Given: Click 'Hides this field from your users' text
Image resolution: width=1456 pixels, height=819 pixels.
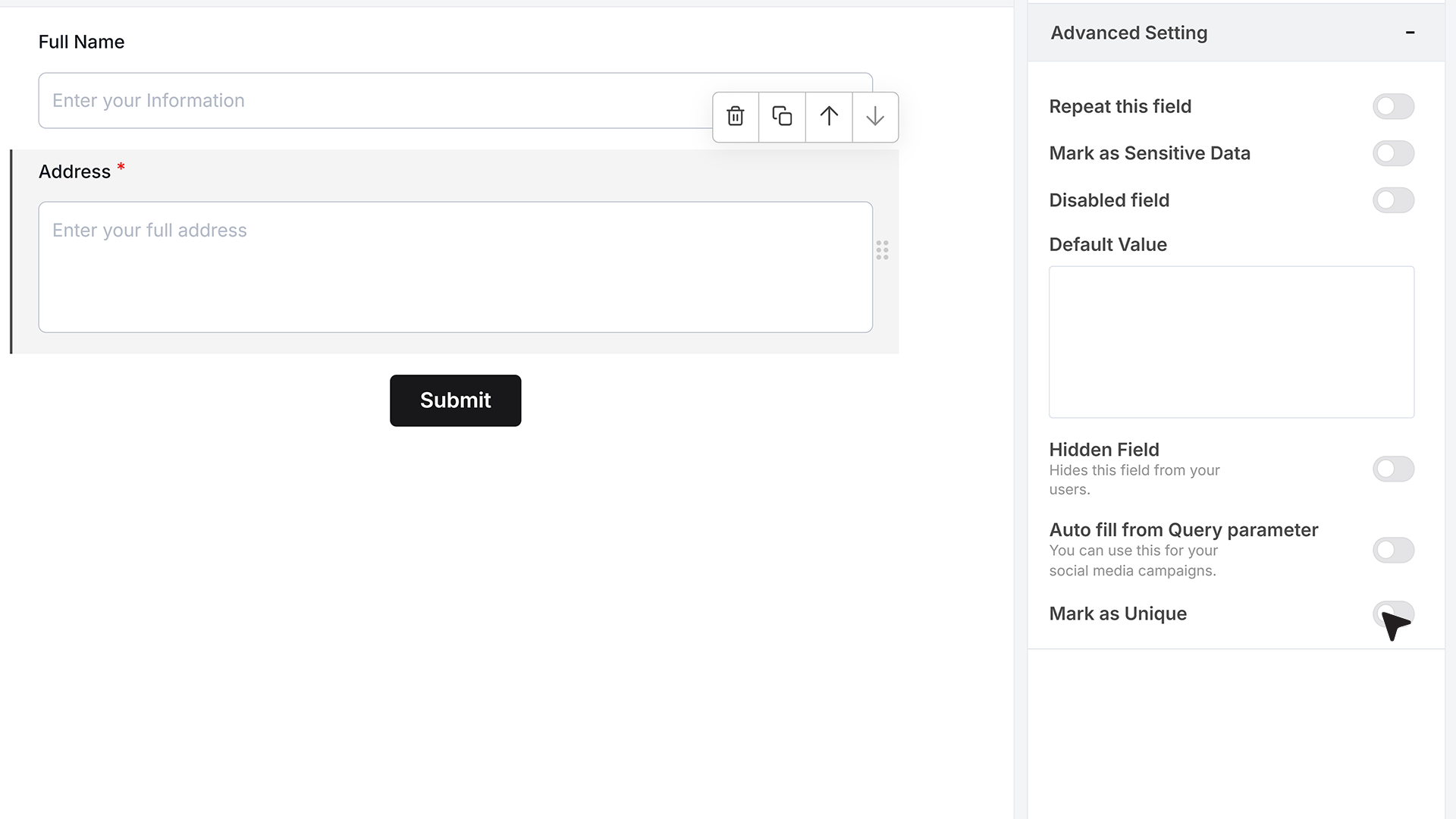Looking at the screenshot, I should click(1134, 480).
